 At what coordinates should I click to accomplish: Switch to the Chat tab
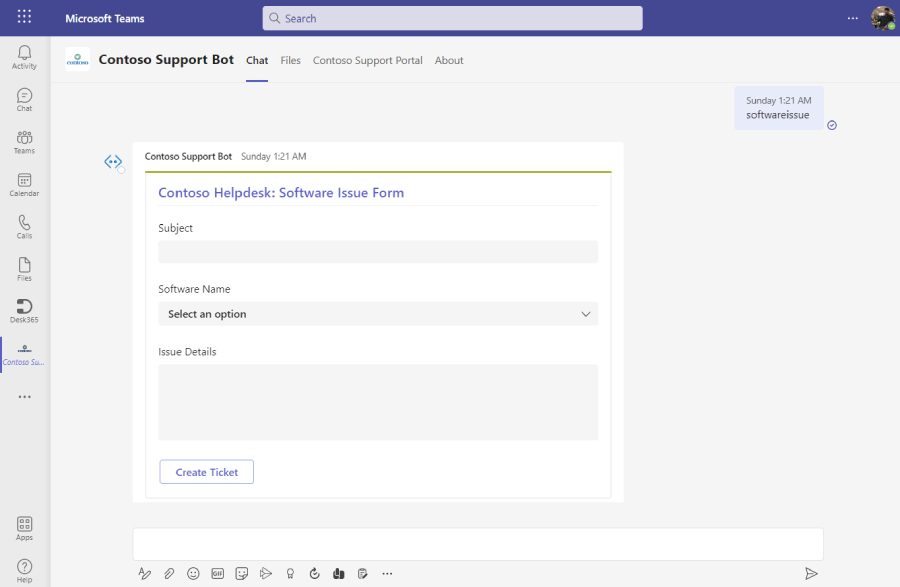(257, 60)
